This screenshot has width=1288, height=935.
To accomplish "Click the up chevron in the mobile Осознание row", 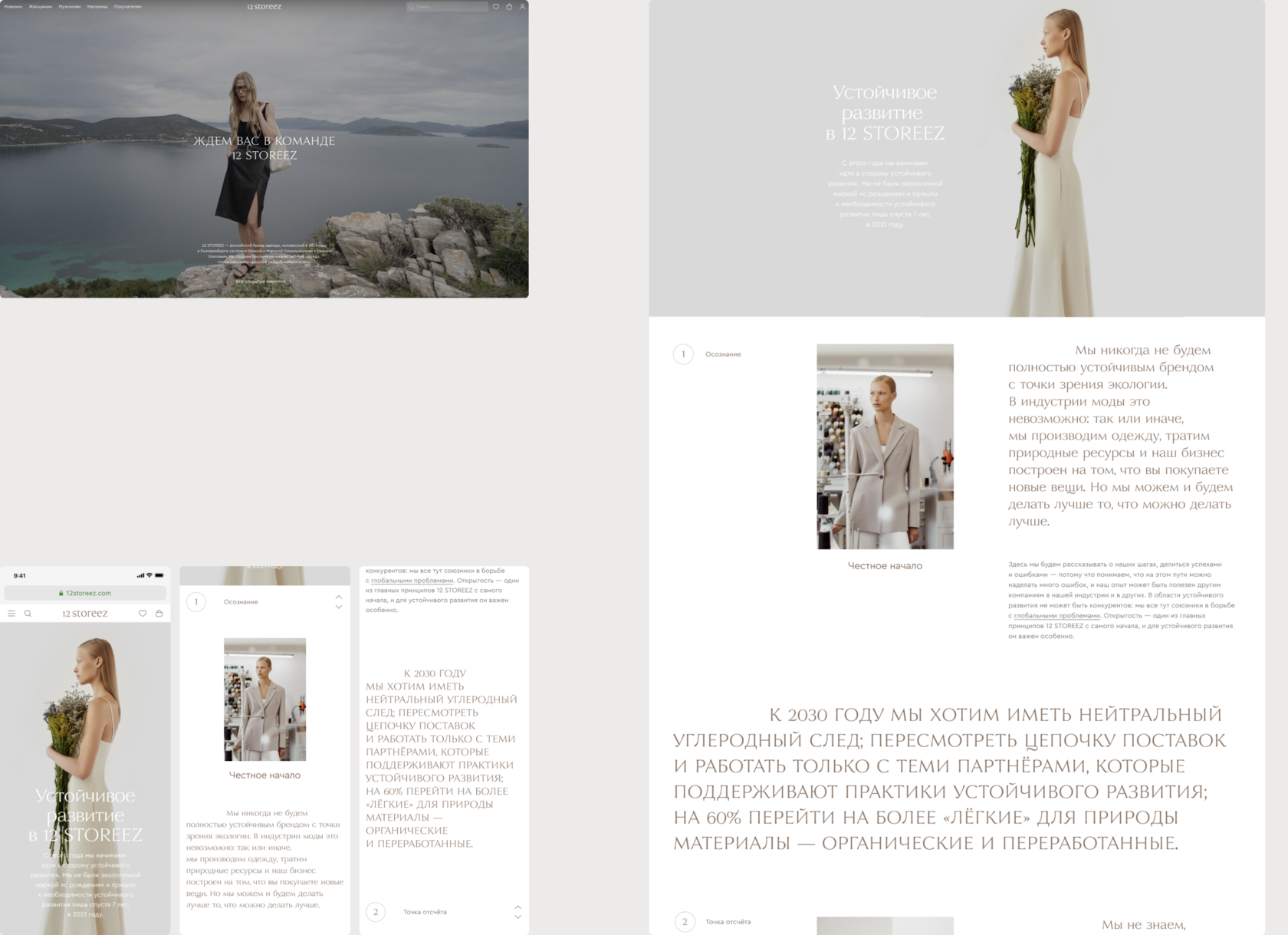I will [x=339, y=597].
